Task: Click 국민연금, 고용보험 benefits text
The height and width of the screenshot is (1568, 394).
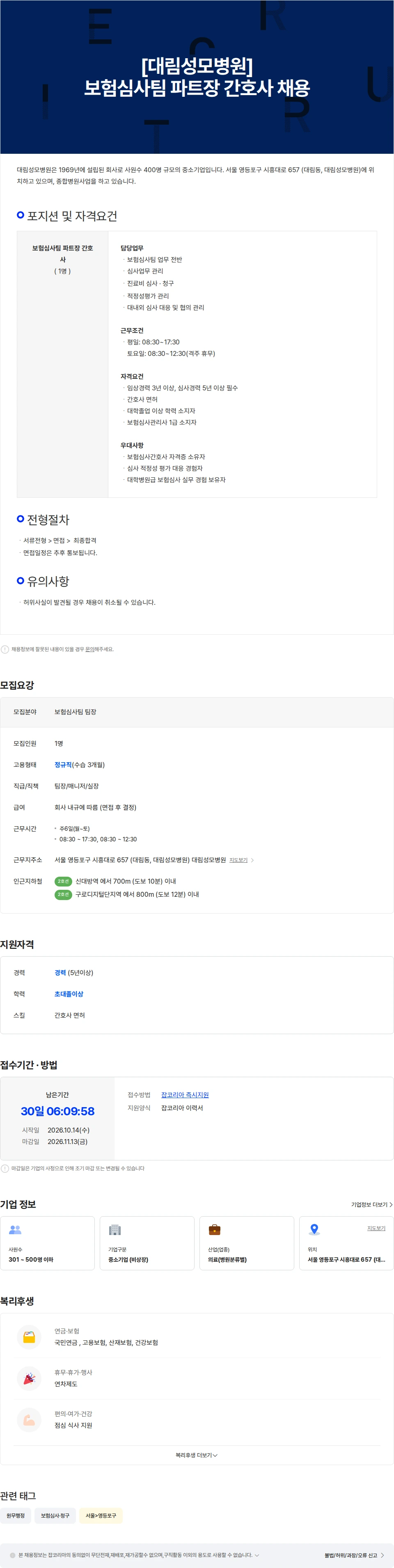Action: 106,1343
